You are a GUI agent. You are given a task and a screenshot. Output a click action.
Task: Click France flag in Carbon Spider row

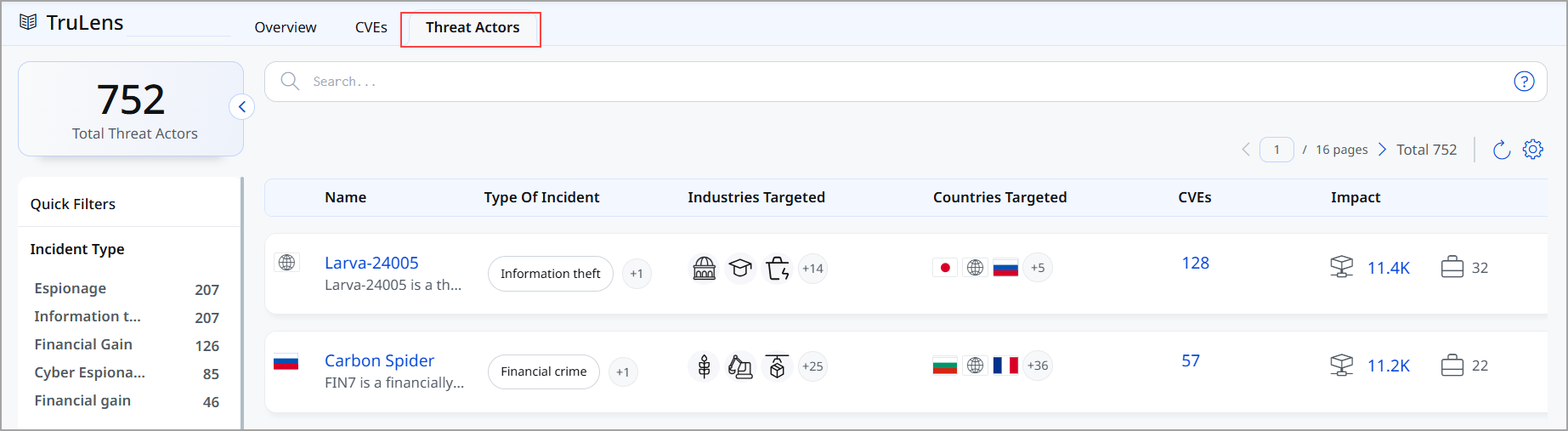1005,366
